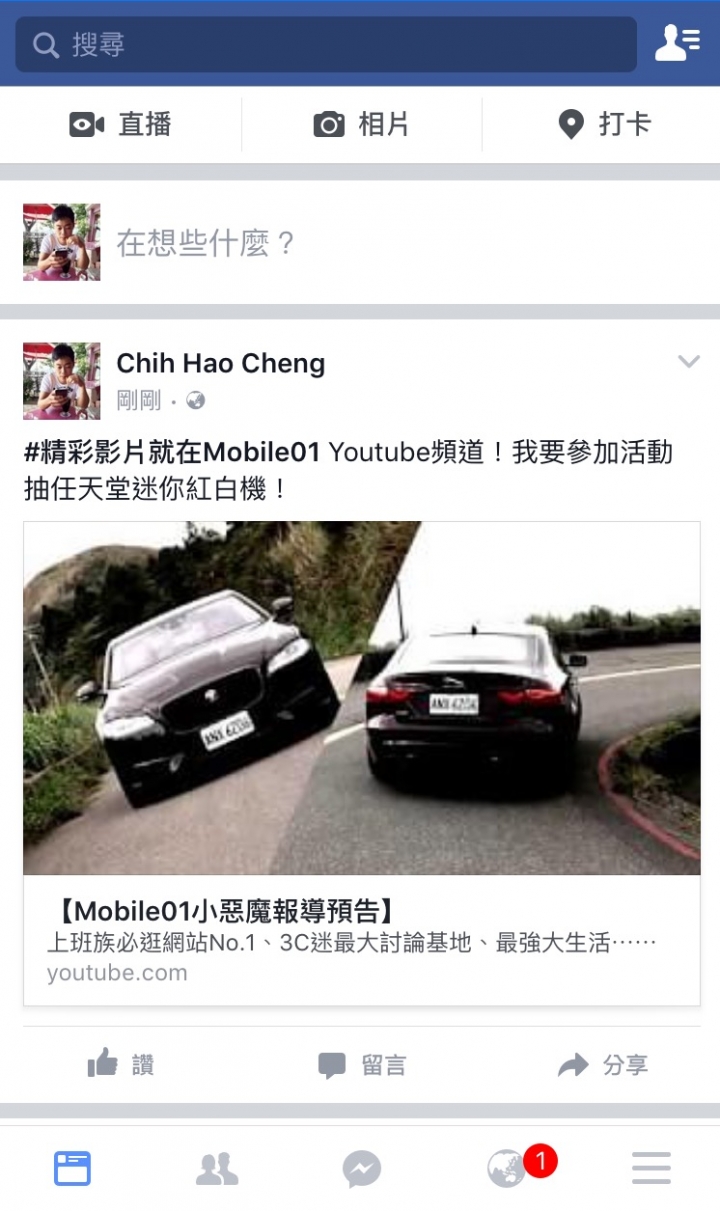Screen dimensions: 720x1211
Task: Open friend requests icon in top bar
Action: point(677,44)
